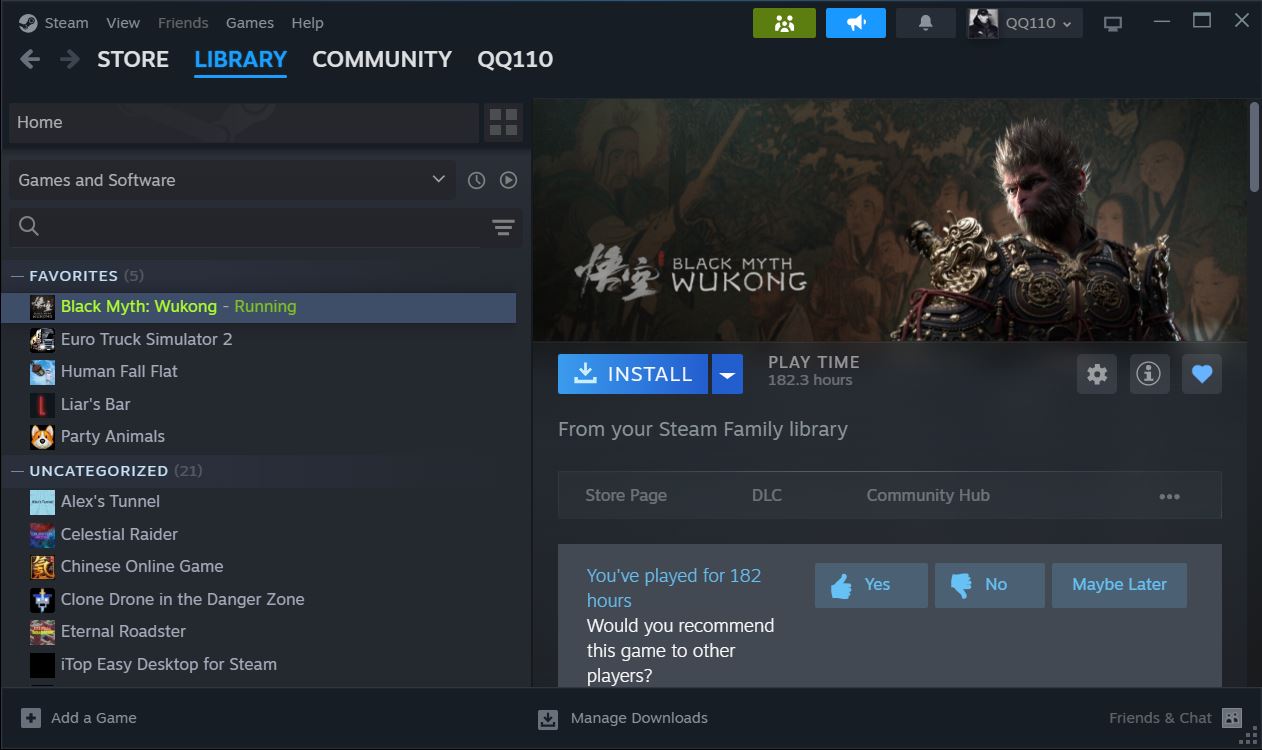Screen dimensions: 1262x750
Task: Open the advanced filter options icon
Action: pyautogui.click(x=503, y=228)
